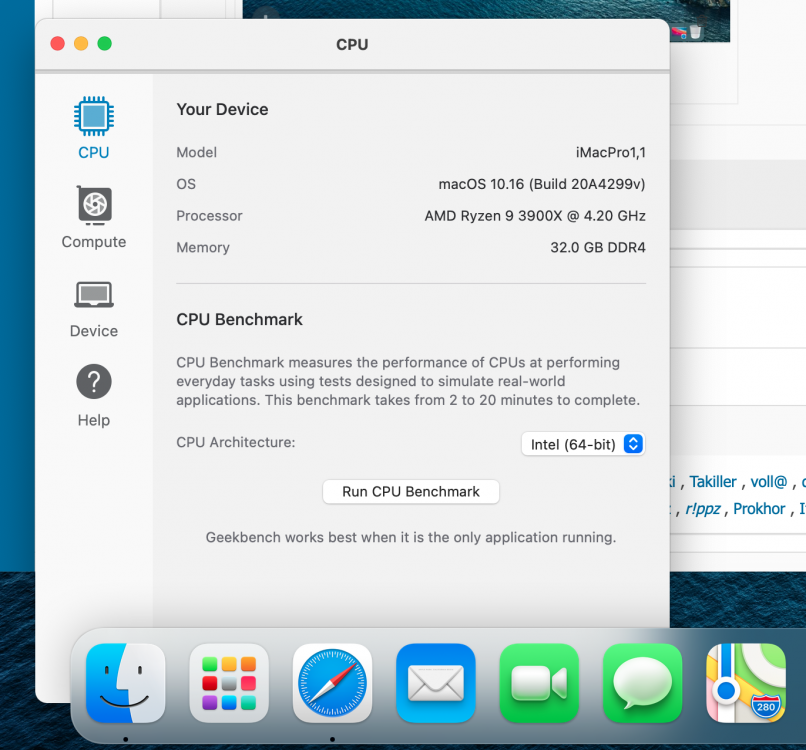Click the iMacPro1,1 model value
The height and width of the screenshot is (750, 806).
coord(611,153)
